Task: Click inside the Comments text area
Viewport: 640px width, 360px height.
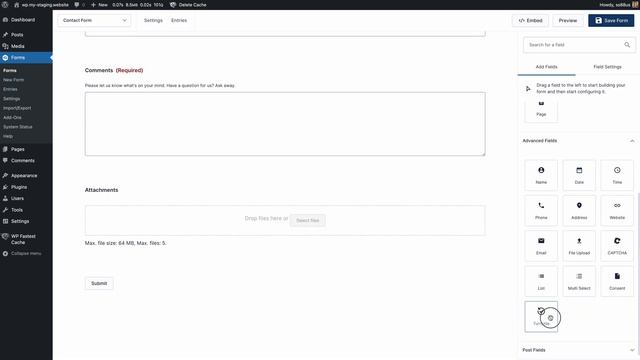Action: (285, 124)
